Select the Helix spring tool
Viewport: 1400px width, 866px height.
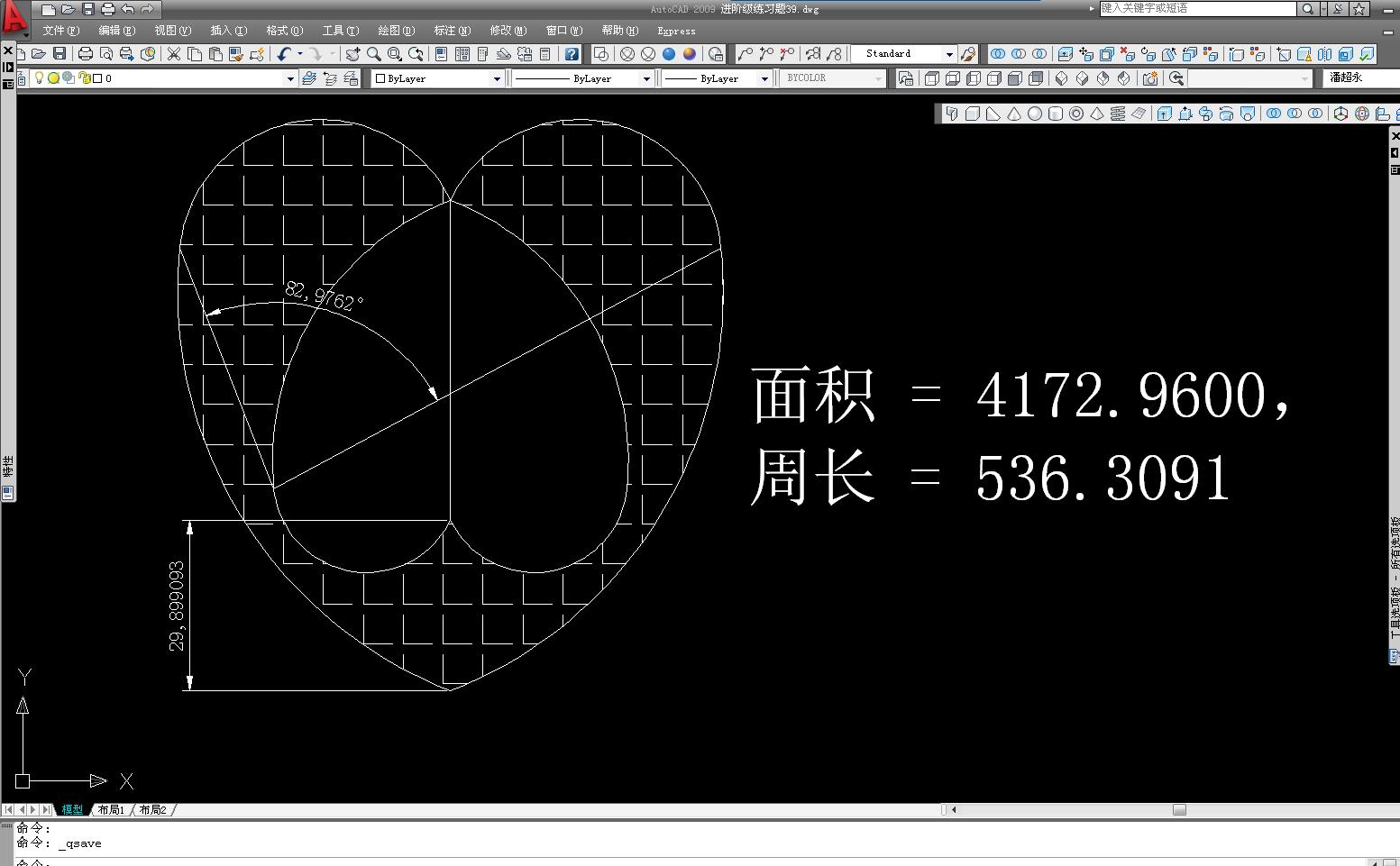pos(1118,114)
